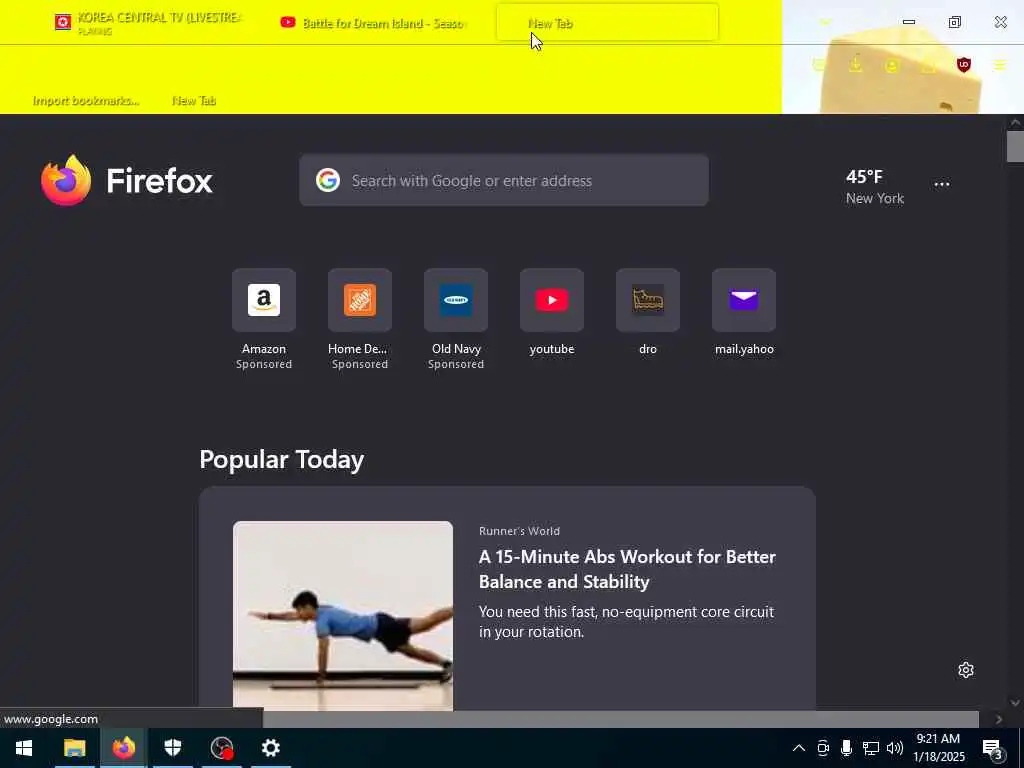Viewport: 1024px width, 768px height.
Task: Click the camera in-use tray icon
Action: point(823,748)
